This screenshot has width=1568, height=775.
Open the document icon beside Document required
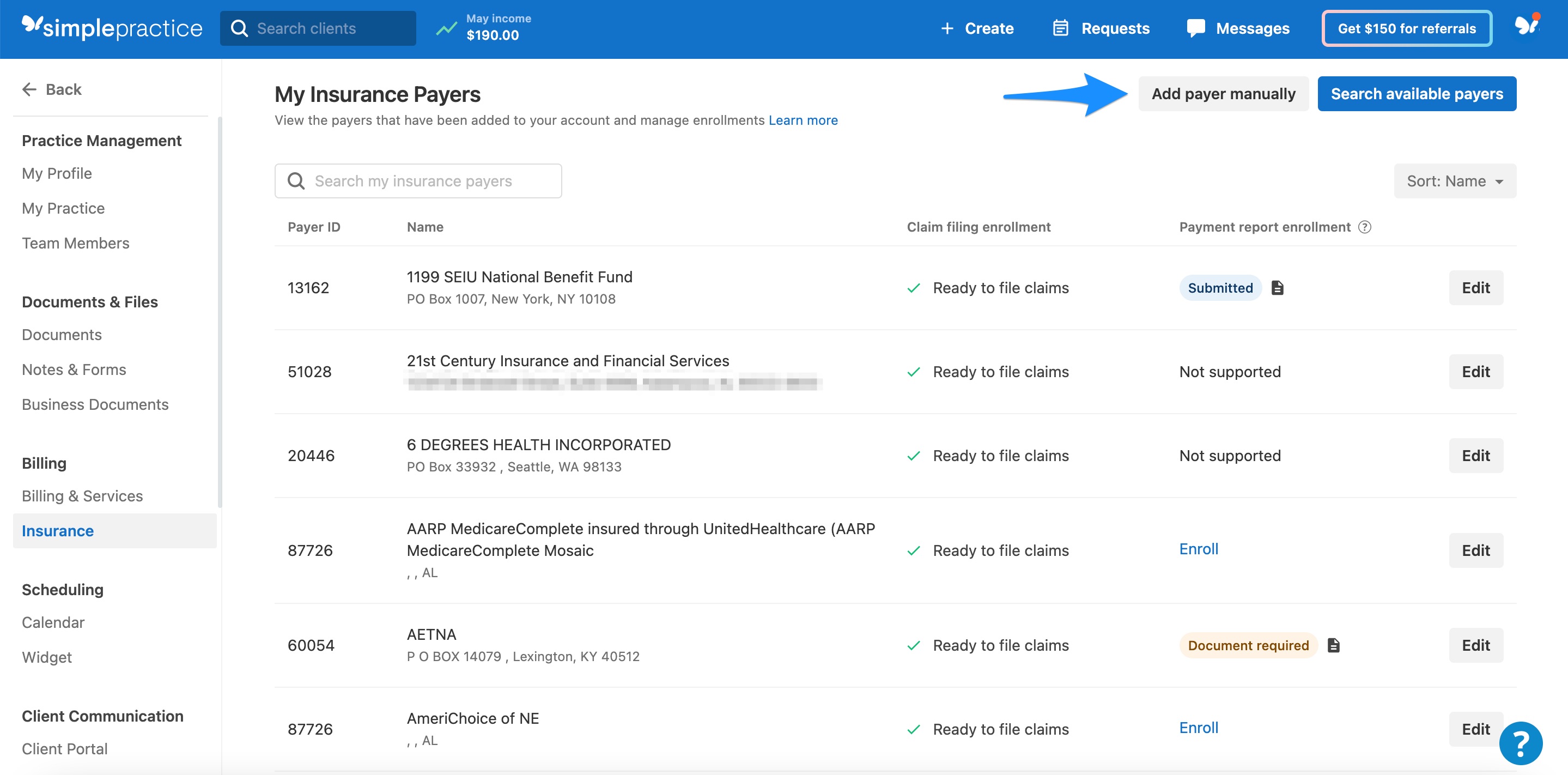(1333, 645)
